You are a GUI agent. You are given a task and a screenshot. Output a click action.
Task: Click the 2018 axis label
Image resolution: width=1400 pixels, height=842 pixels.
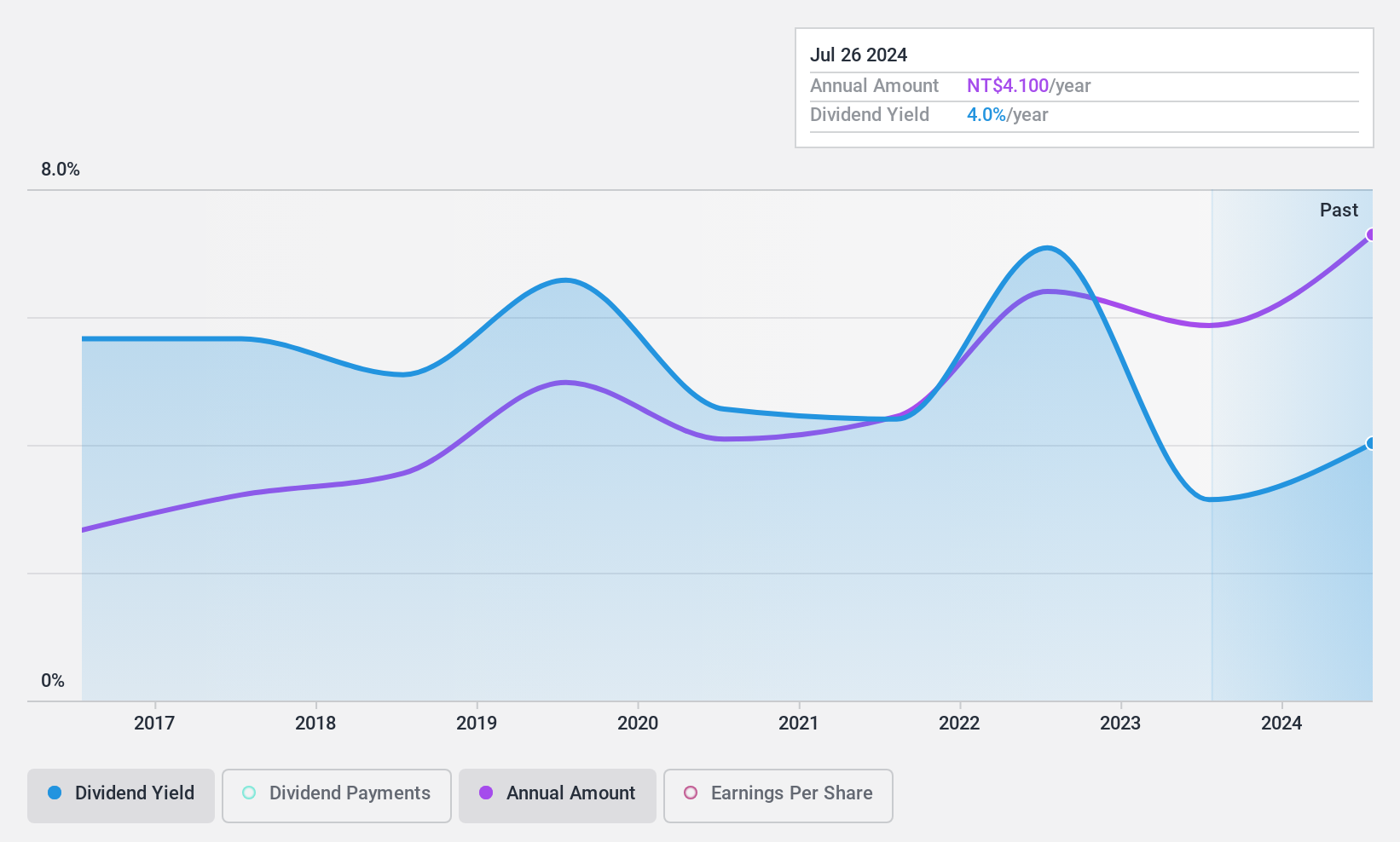[315, 724]
